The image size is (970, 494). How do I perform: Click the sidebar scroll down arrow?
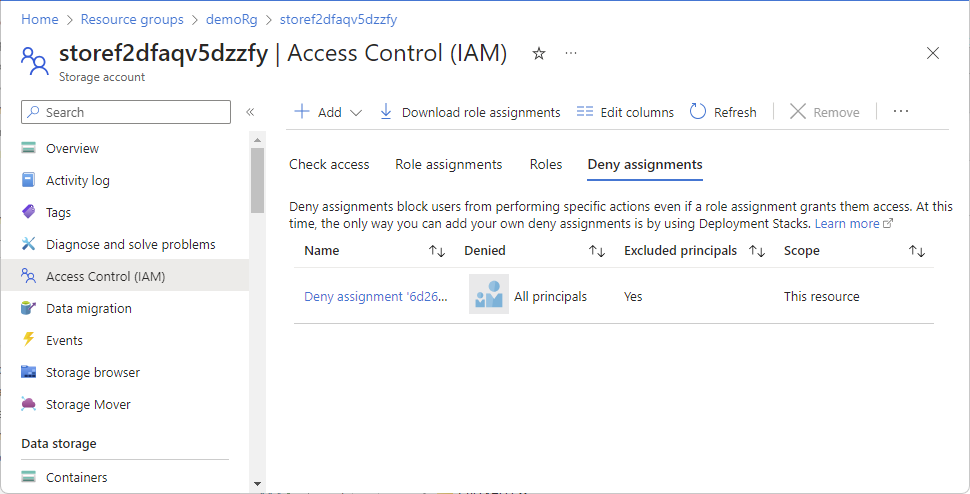pos(257,484)
